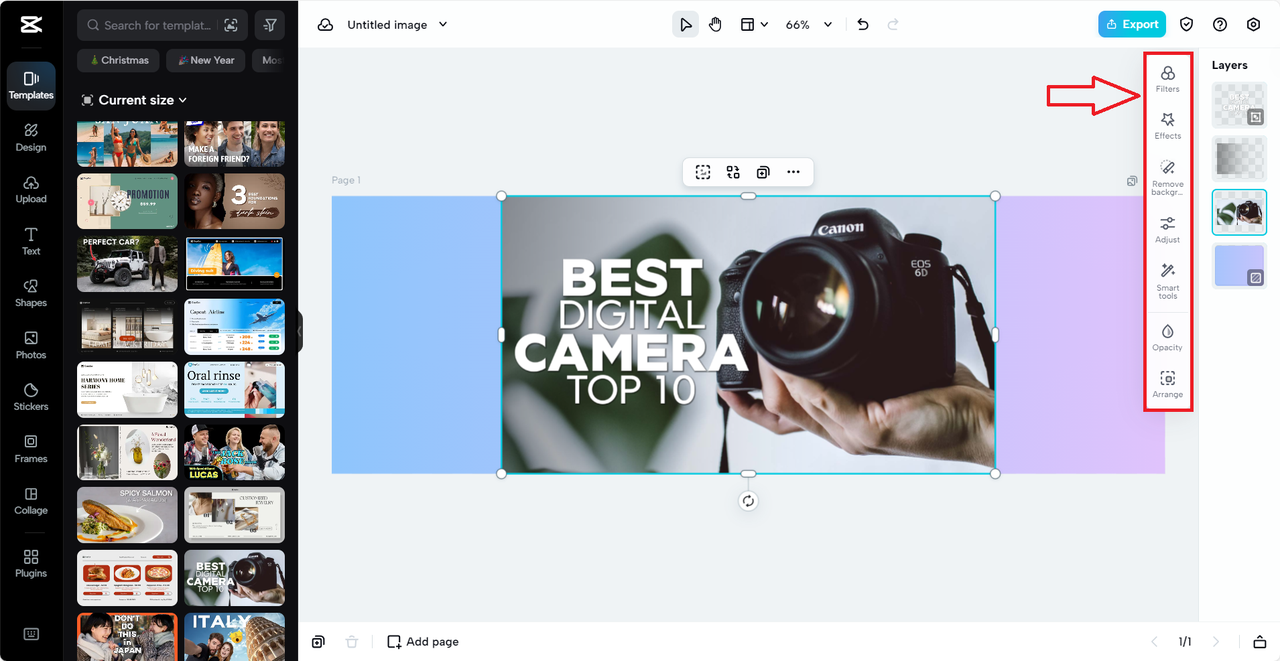Click the duplicate icon in floating toolbar

click(x=763, y=172)
